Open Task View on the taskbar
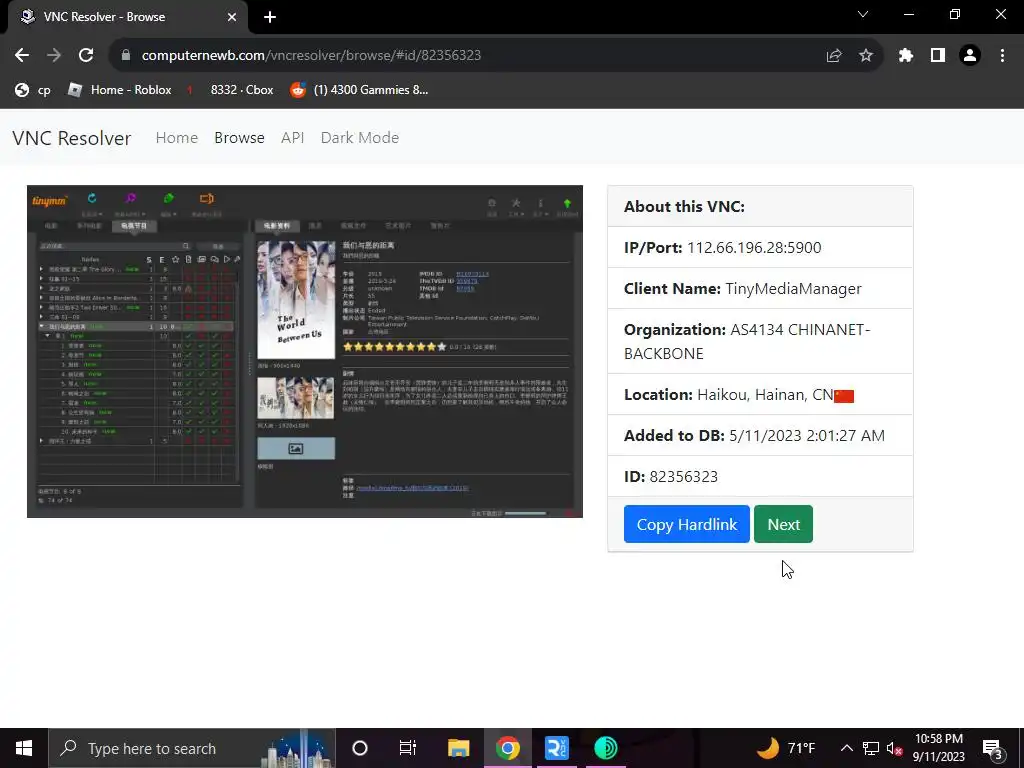 point(408,748)
